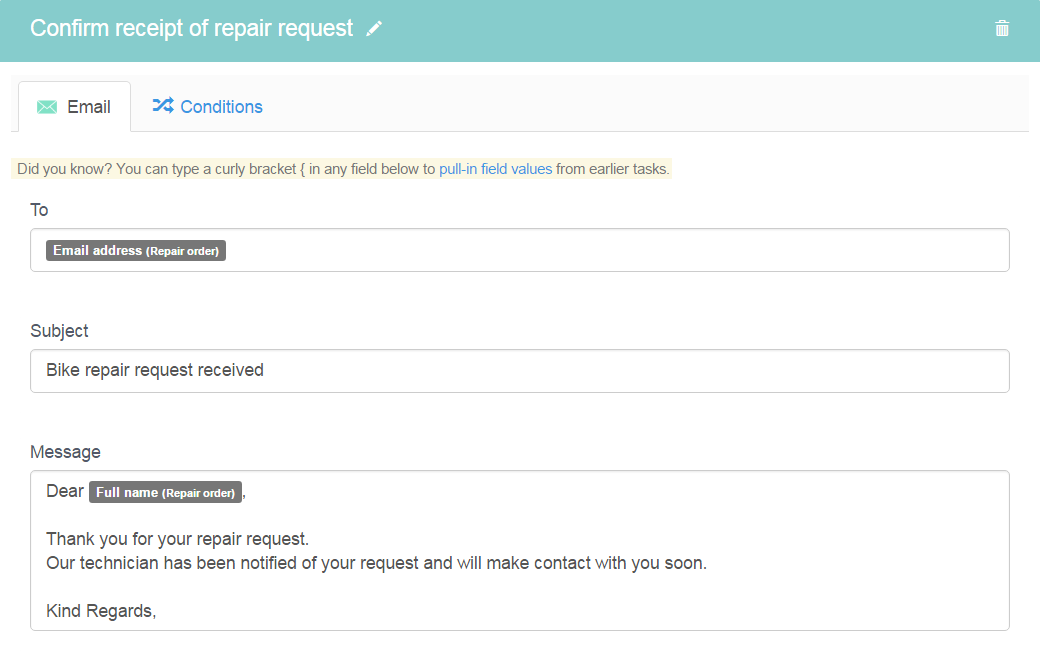Click the Subject input field
The width and height of the screenshot is (1040, 667).
[x=520, y=371]
